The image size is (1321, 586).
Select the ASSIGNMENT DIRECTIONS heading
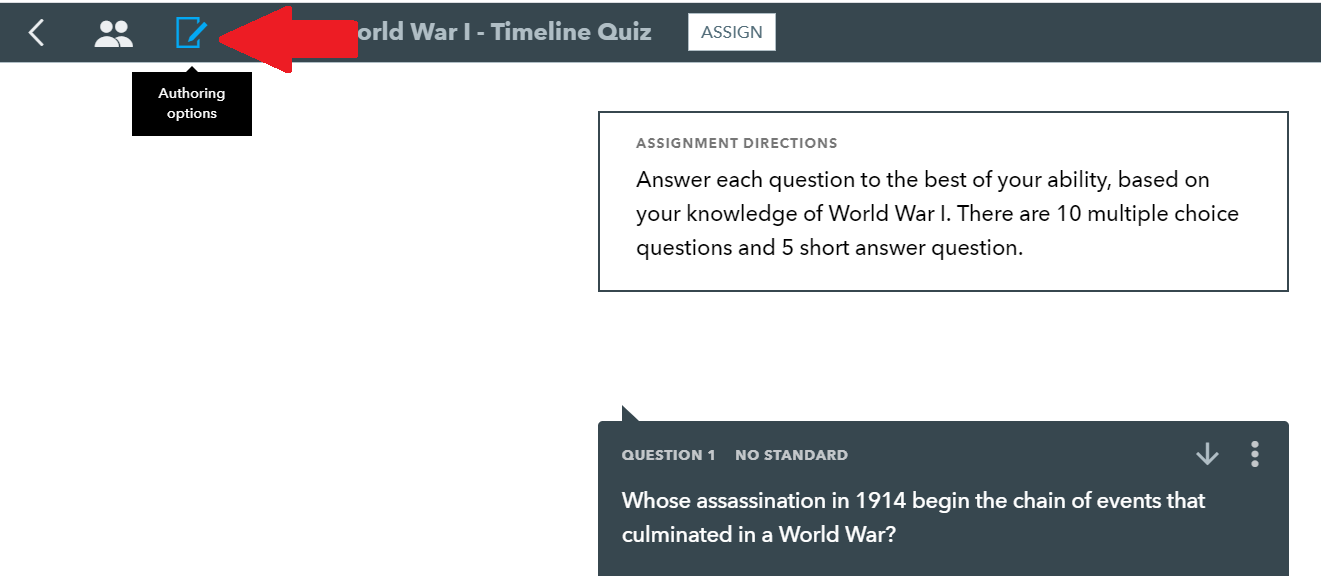737,143
